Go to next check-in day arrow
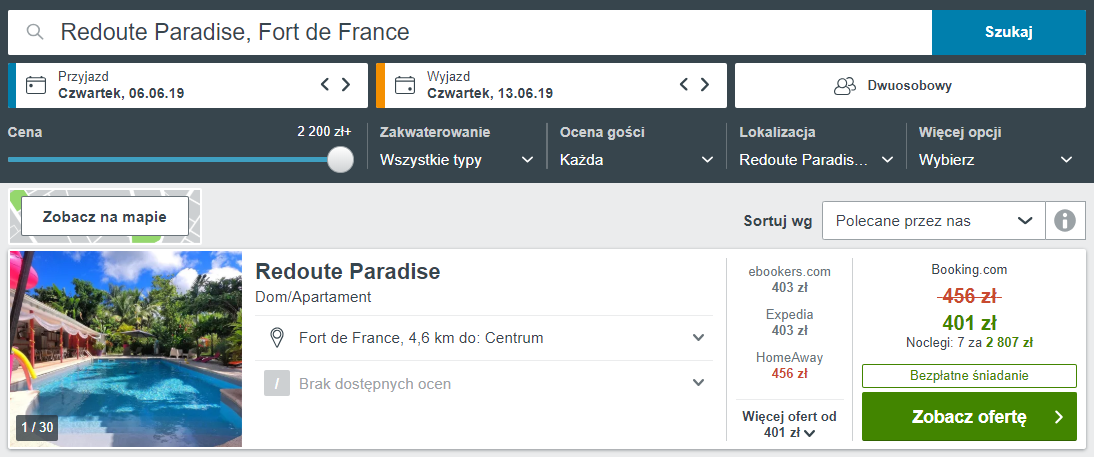The image size is (1094, 457). (346, 85)
